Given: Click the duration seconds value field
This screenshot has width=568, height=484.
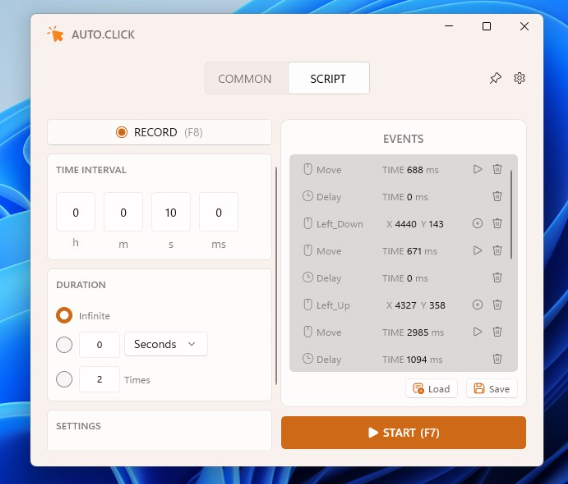Looking at the screenshot, I should tap(99, 345).
